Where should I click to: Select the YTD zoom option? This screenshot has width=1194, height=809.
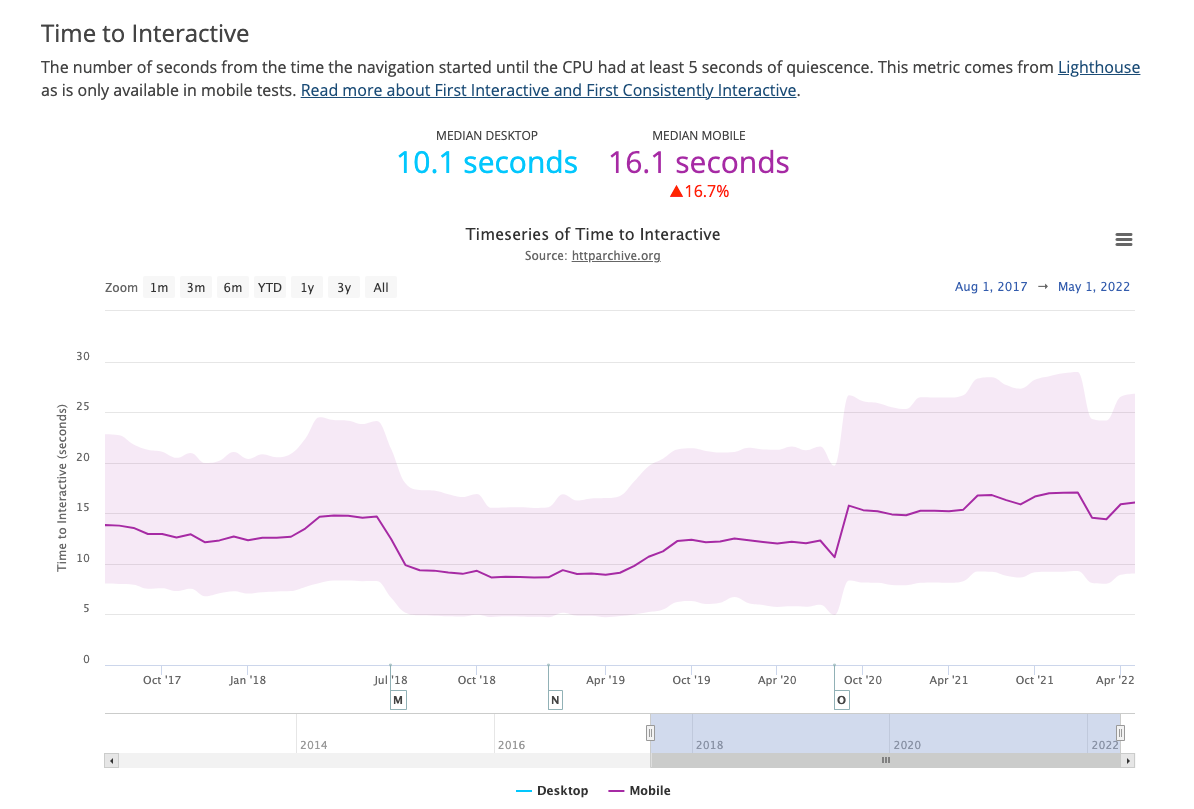tap(270, 287)
